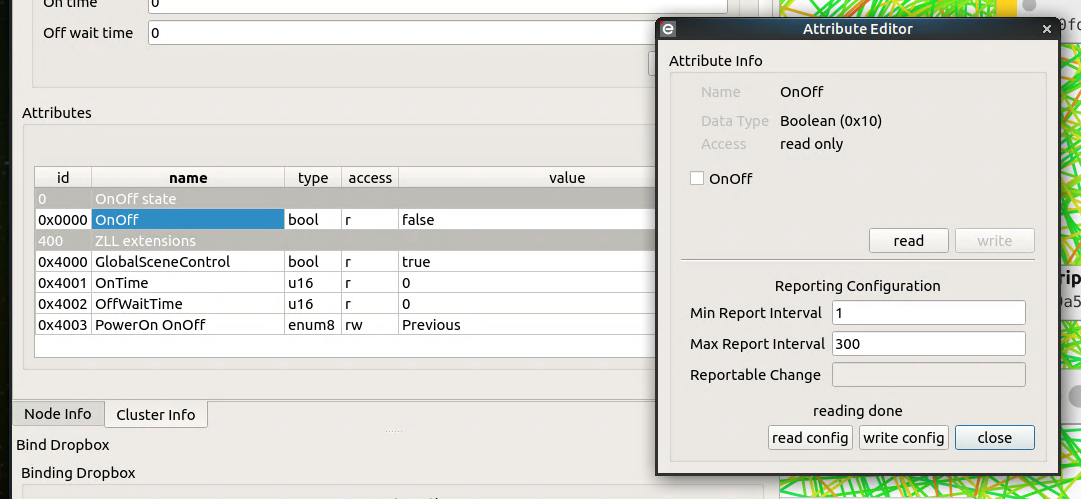This screenshot has height=499, width=1081.
Task: Sort attributes by name column header
Action: point(188,178)
